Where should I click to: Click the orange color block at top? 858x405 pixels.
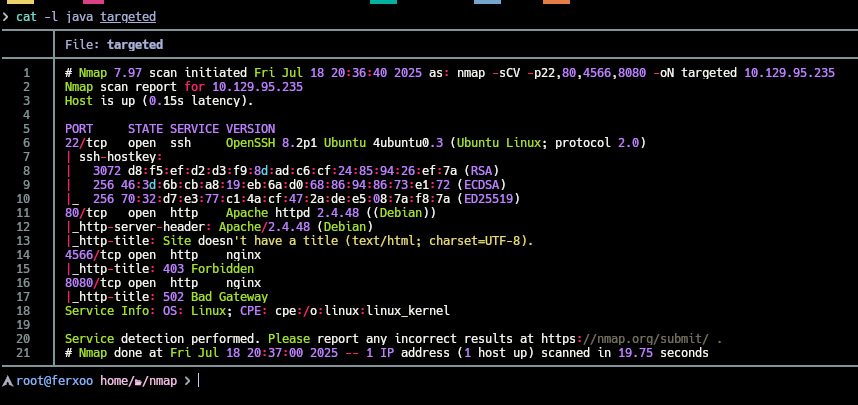pos(557,2)
